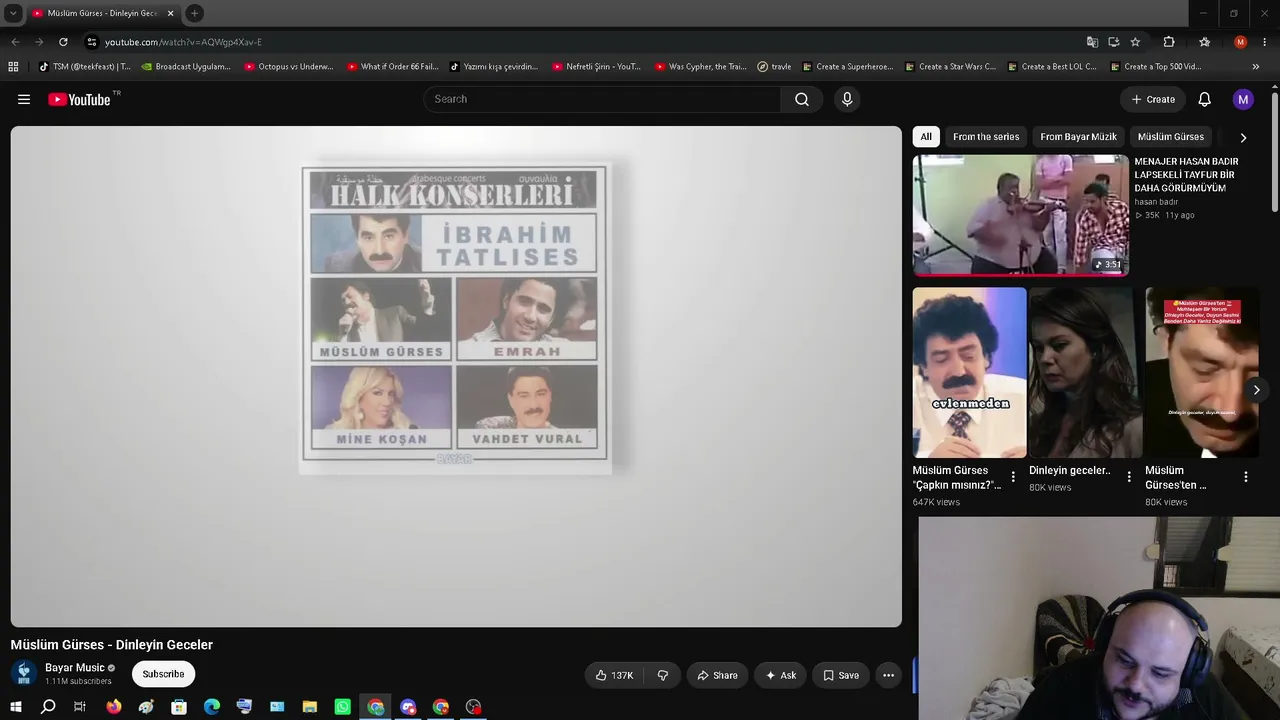Focus the YouTube search field
This screenshot has width=1280, height=720.
tap(602, 99)
